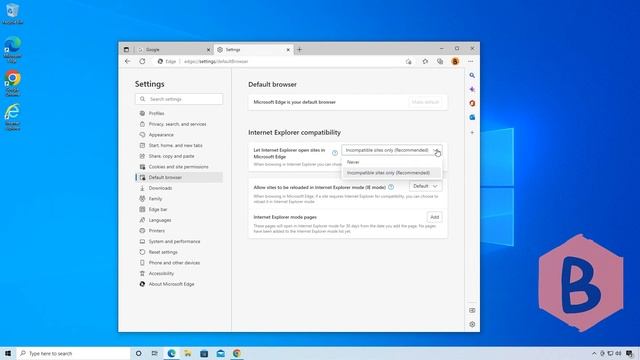Viewport: 640px width, 360px height.
Task: Click Edge icon on the taskbar
Action: 171,353
